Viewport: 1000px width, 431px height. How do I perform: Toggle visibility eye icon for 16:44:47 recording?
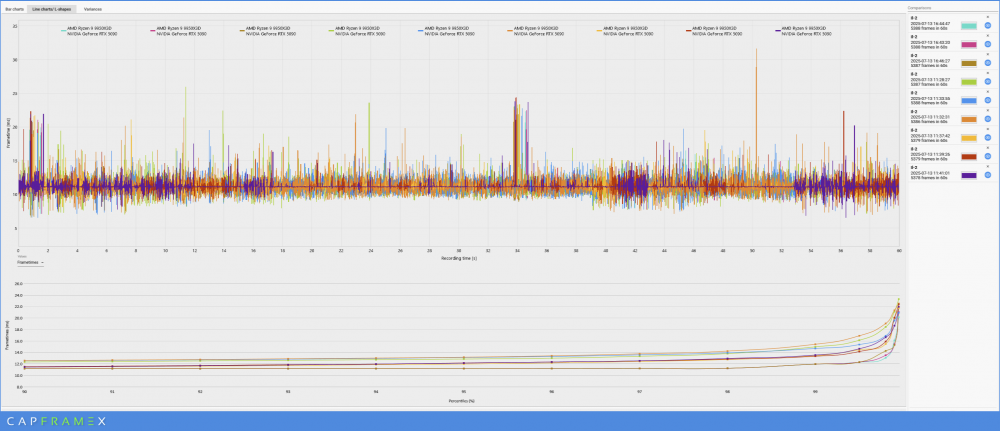988,25
